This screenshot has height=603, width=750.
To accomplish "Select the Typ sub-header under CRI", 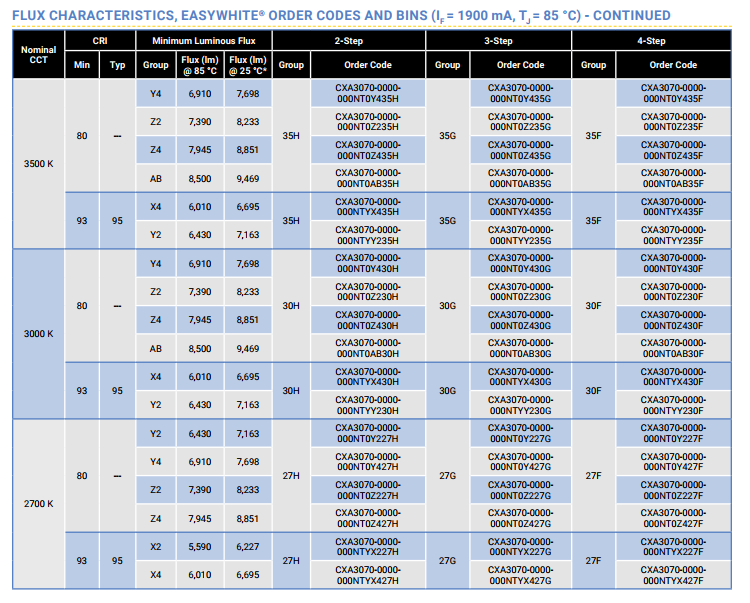I will 117,65.
